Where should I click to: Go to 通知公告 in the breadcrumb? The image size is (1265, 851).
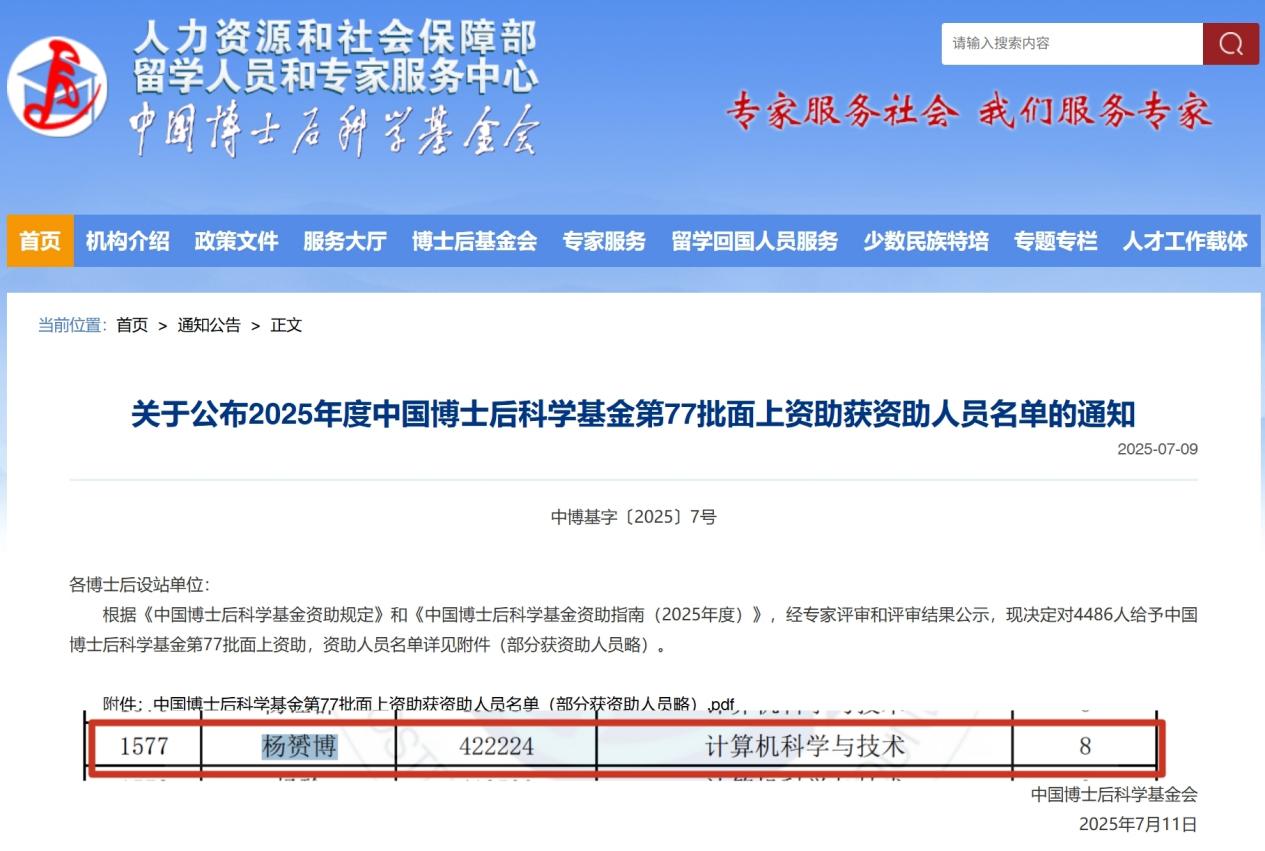(x=209, y=325)
